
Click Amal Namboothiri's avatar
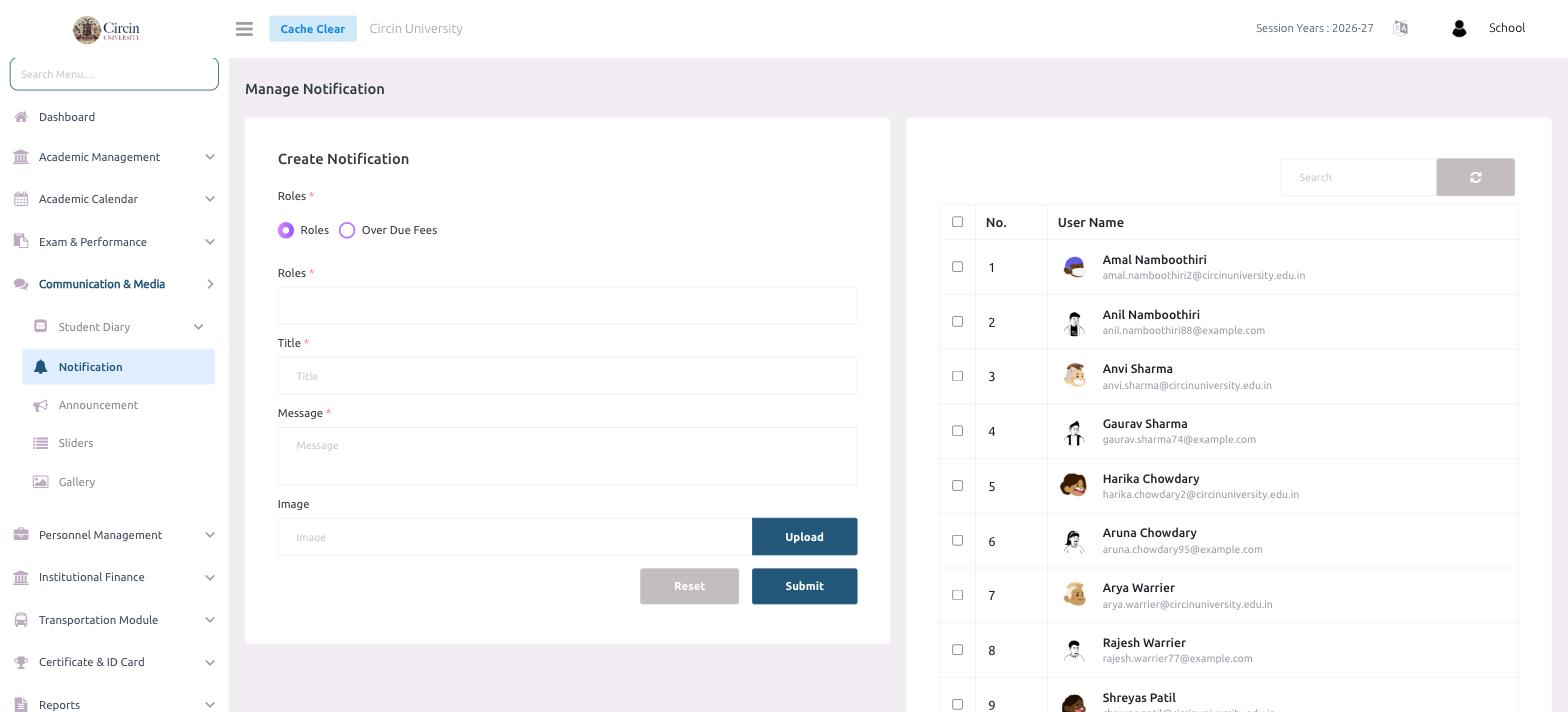pos(1074,267)
